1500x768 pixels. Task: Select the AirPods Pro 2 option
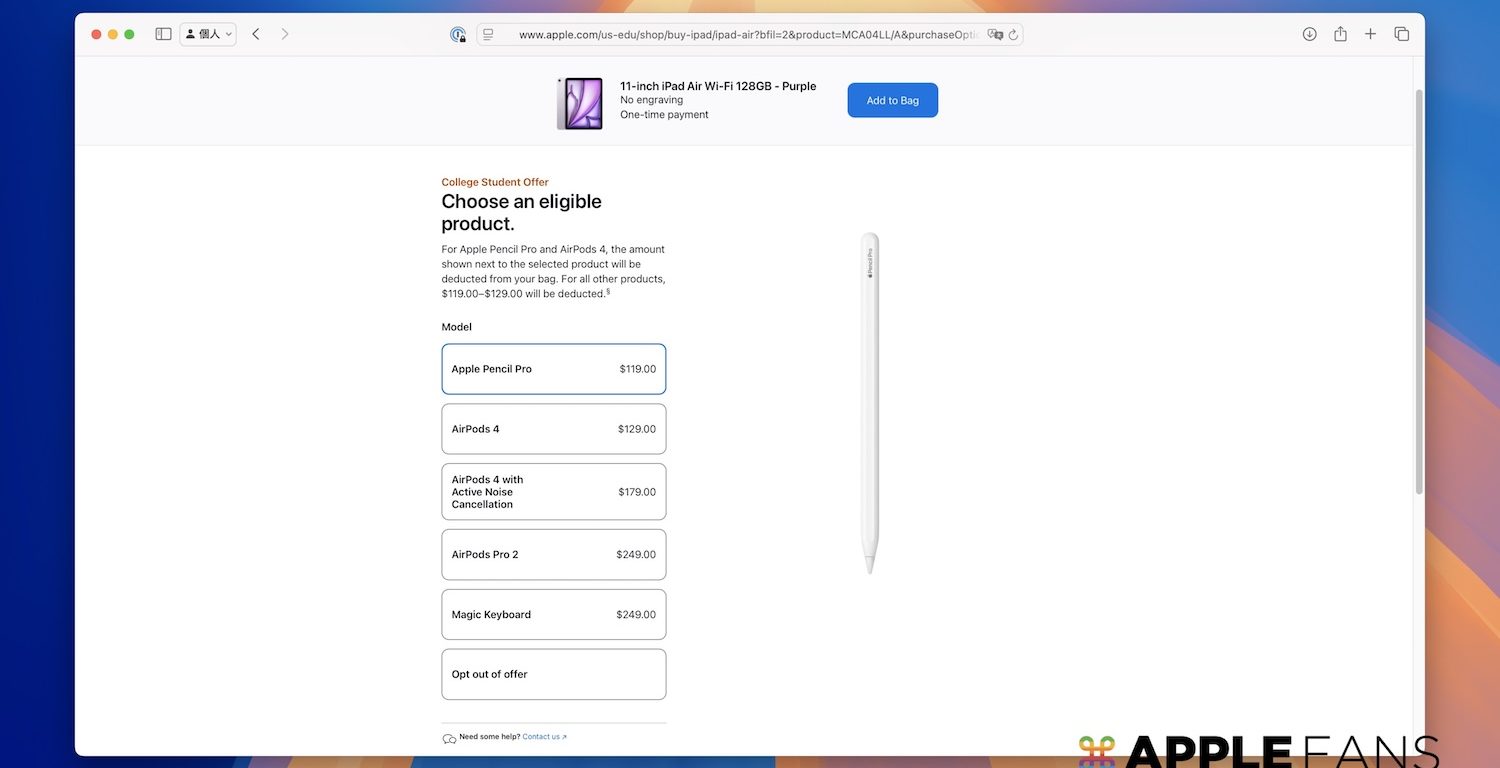tap(553, 554)
